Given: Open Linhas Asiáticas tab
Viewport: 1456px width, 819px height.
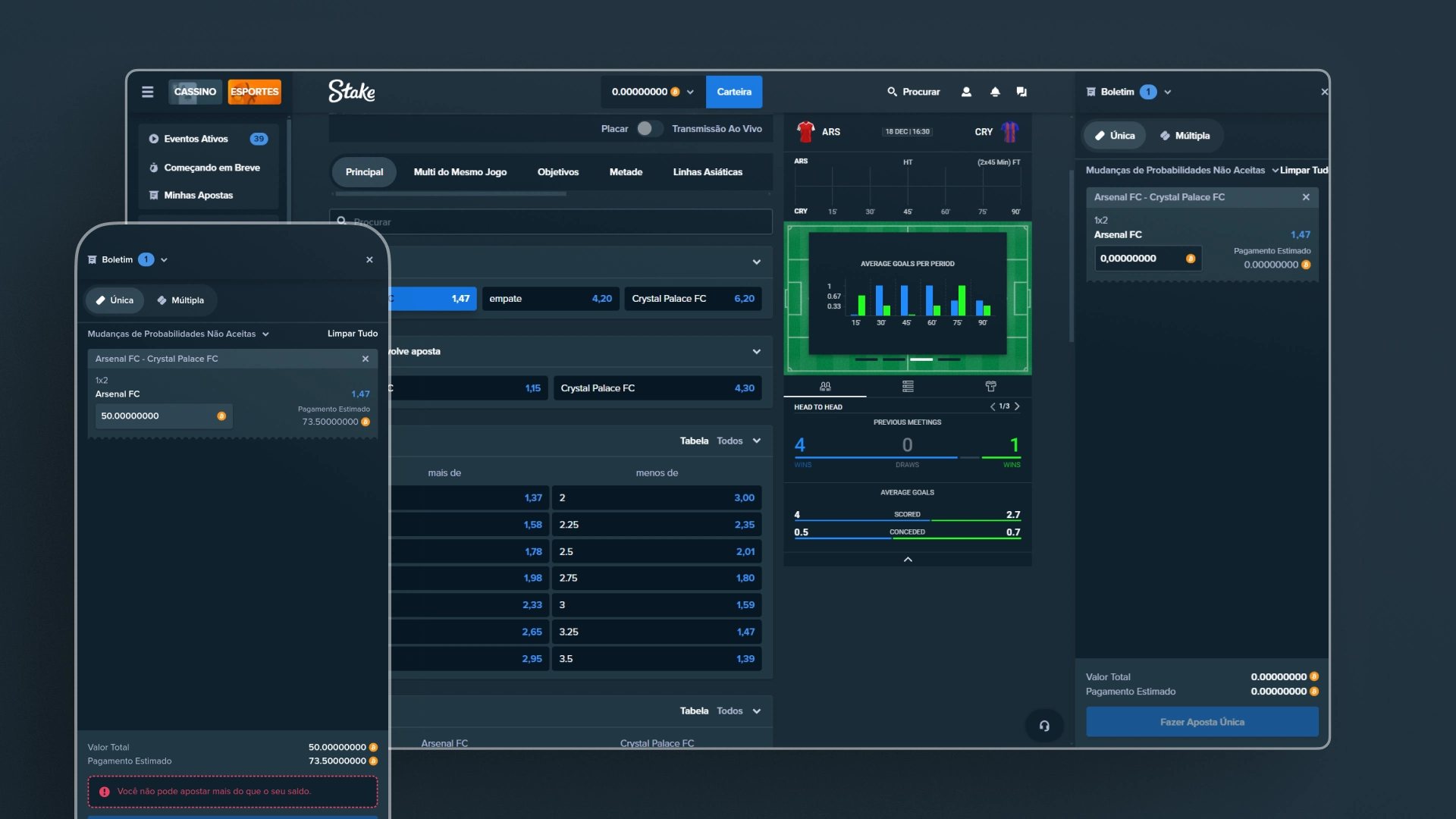Looking at the screenshot, I should tap(708, 172).
